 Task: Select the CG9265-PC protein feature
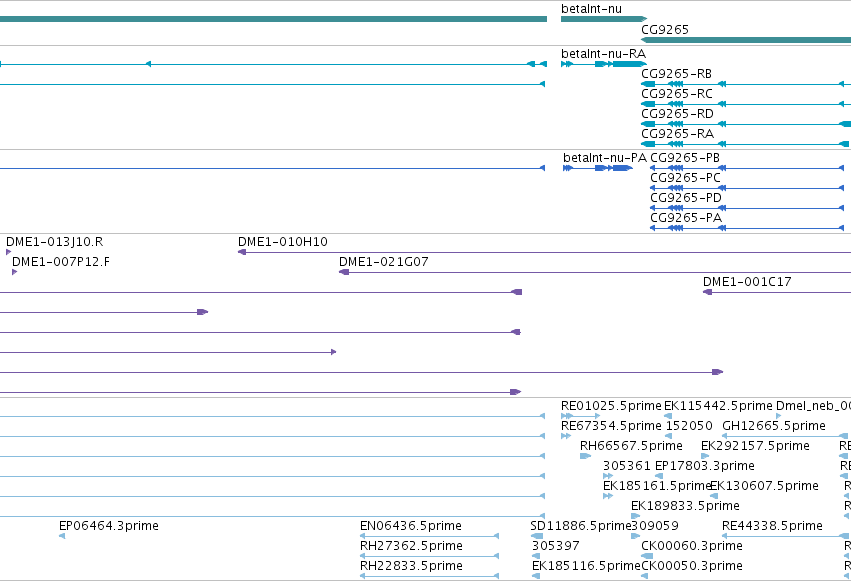click(747, 188)
